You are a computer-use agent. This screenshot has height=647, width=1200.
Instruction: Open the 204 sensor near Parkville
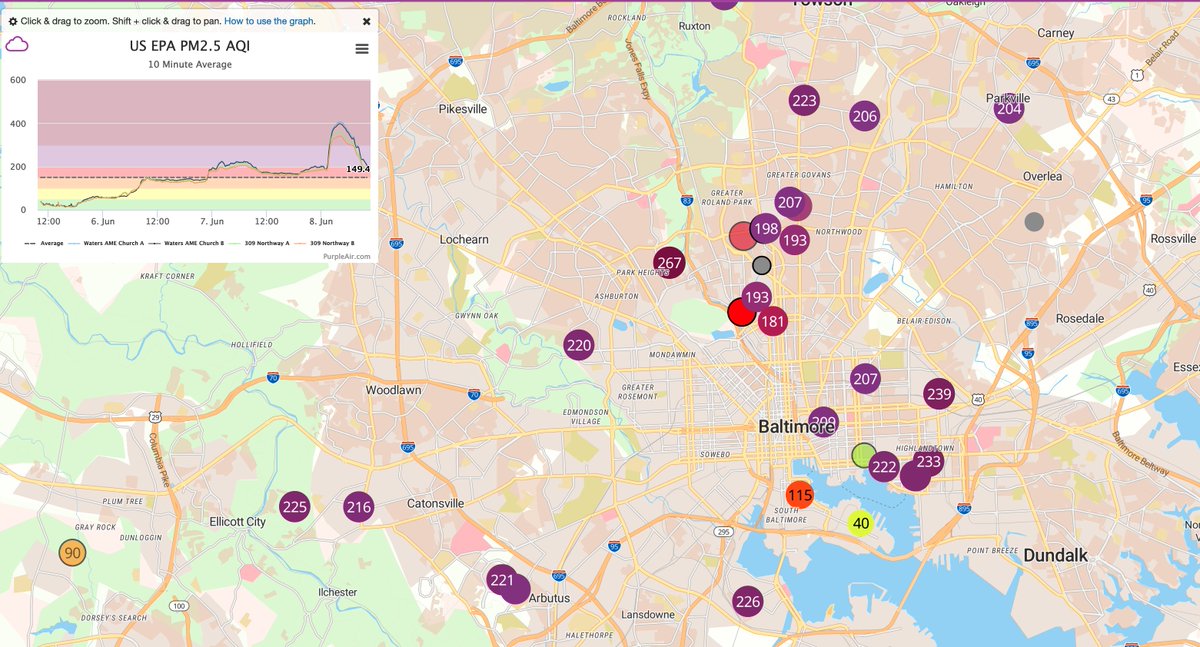coord(1009,108)
